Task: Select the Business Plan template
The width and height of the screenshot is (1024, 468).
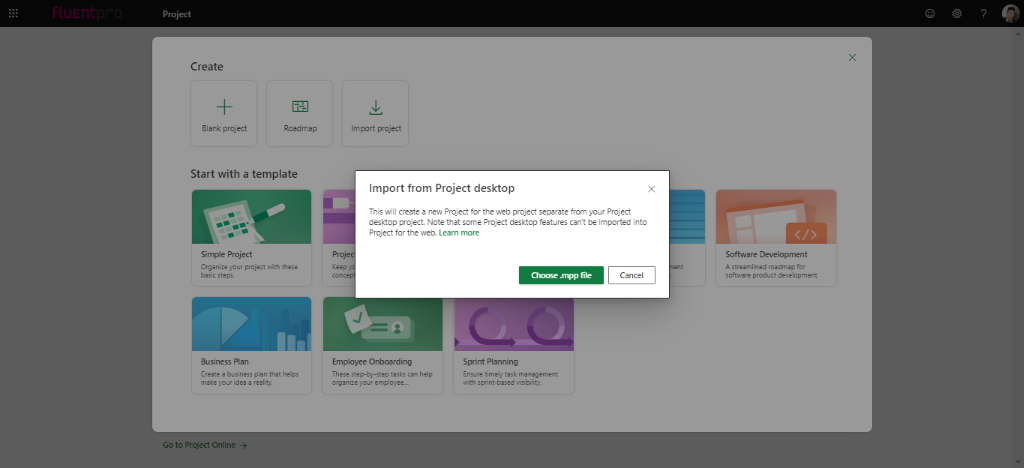Action: coord(251,345)
